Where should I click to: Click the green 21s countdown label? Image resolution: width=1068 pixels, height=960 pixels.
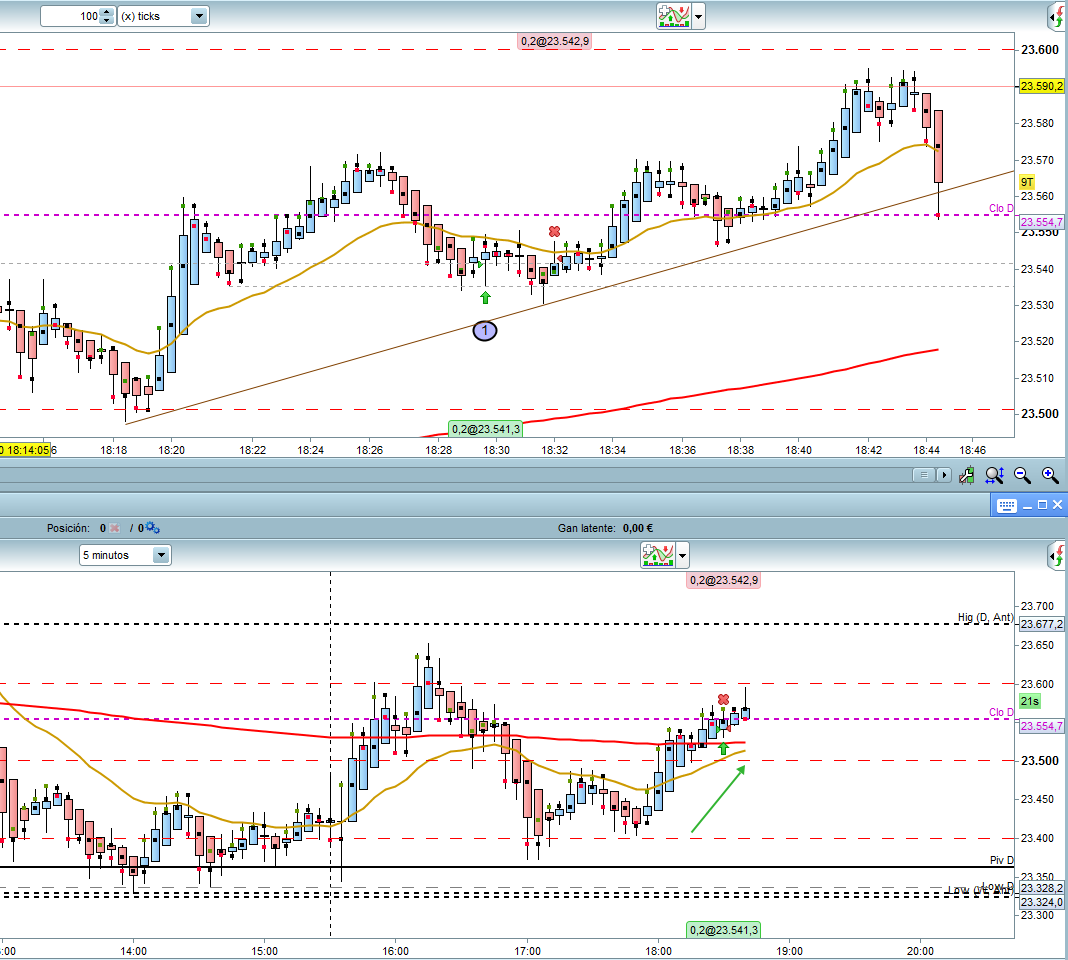pyautogui.click(x=1029, y=701)
